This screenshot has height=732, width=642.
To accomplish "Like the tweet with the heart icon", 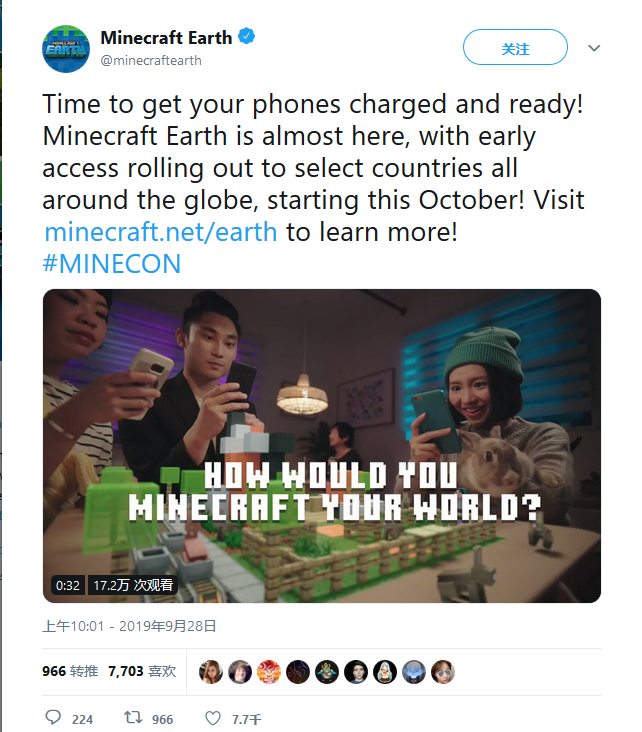I will 212,718.
